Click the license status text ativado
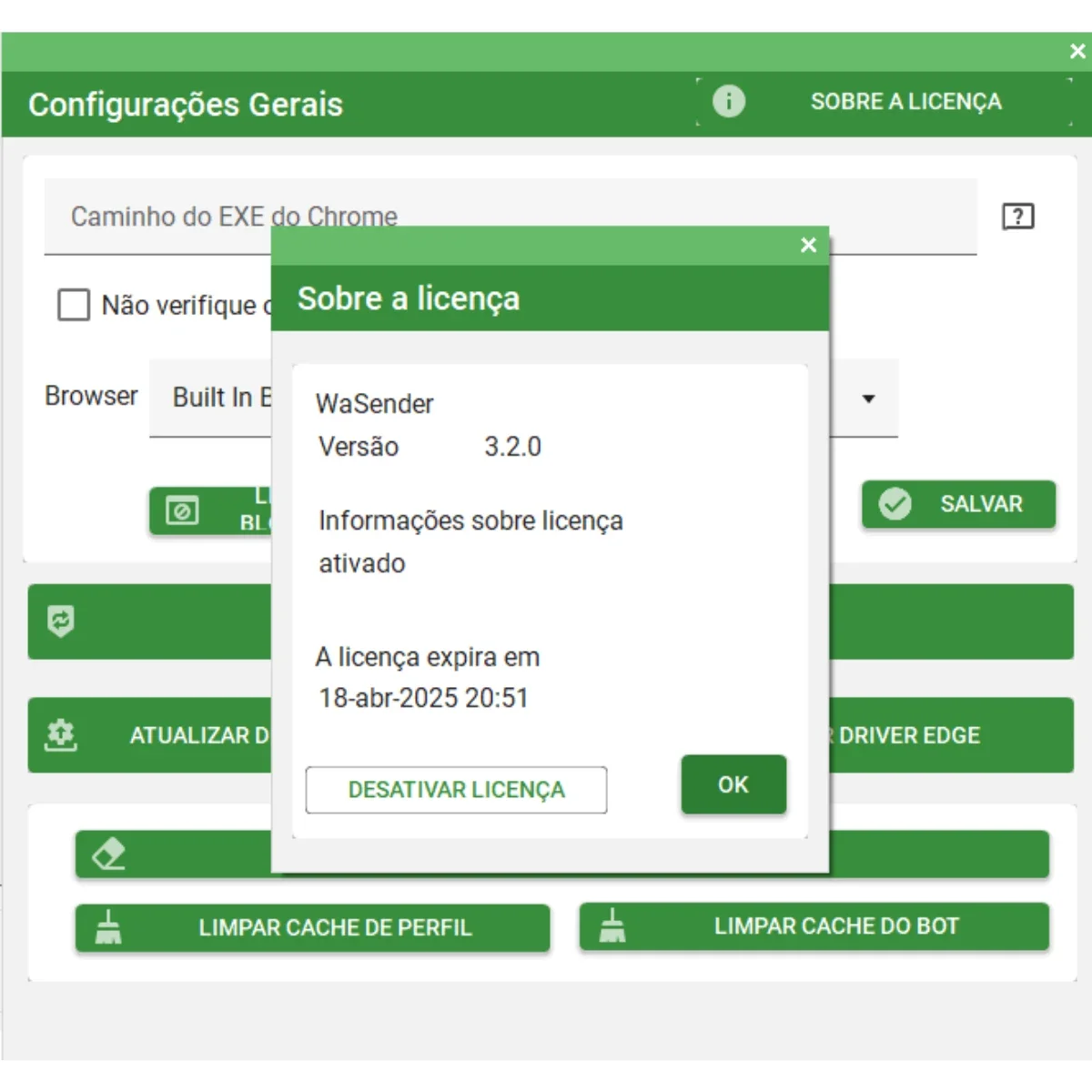 pos(361,563)
